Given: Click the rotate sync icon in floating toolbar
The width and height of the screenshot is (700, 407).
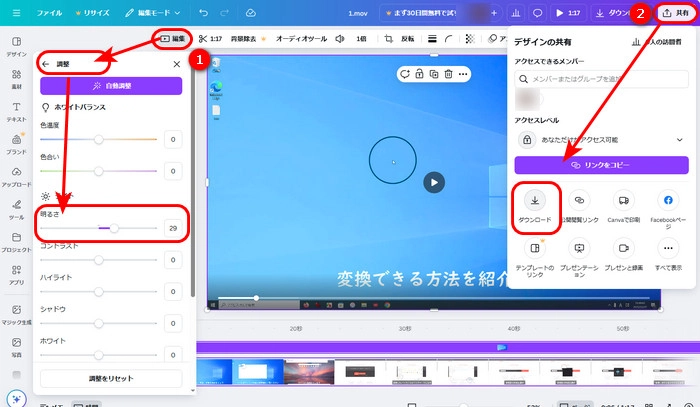Looking at the screenshot, I should (x=405, y=74).
